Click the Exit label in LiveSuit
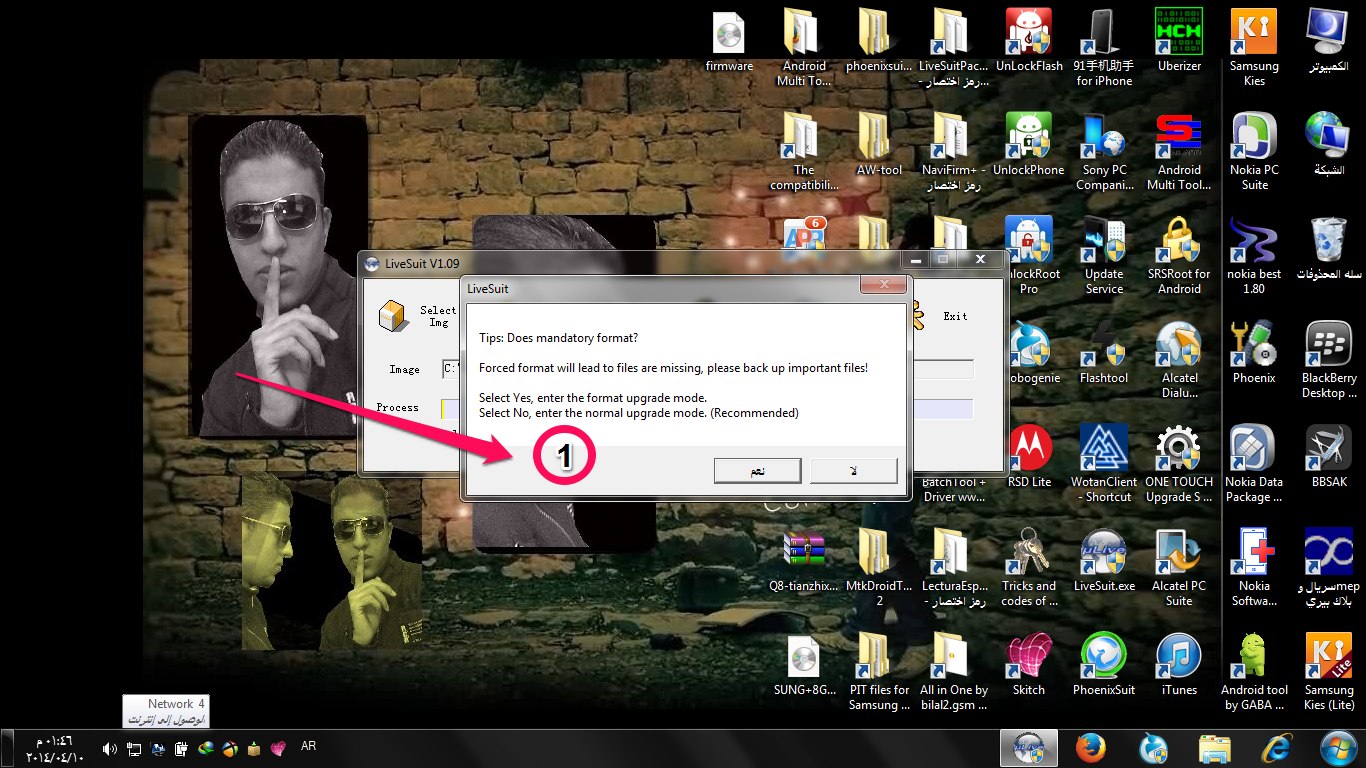 click(x=956, y=316)
